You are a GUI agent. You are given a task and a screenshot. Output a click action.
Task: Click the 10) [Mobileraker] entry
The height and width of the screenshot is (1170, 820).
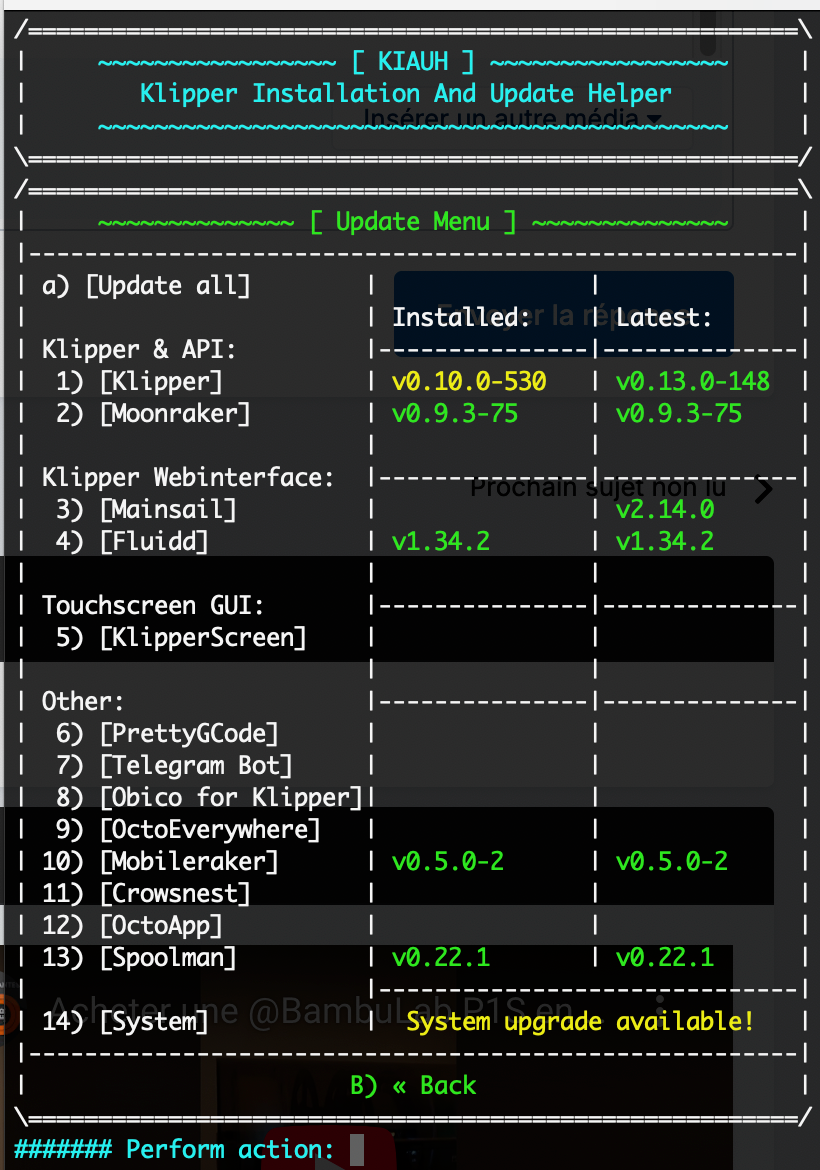click(x=160, y=862)
